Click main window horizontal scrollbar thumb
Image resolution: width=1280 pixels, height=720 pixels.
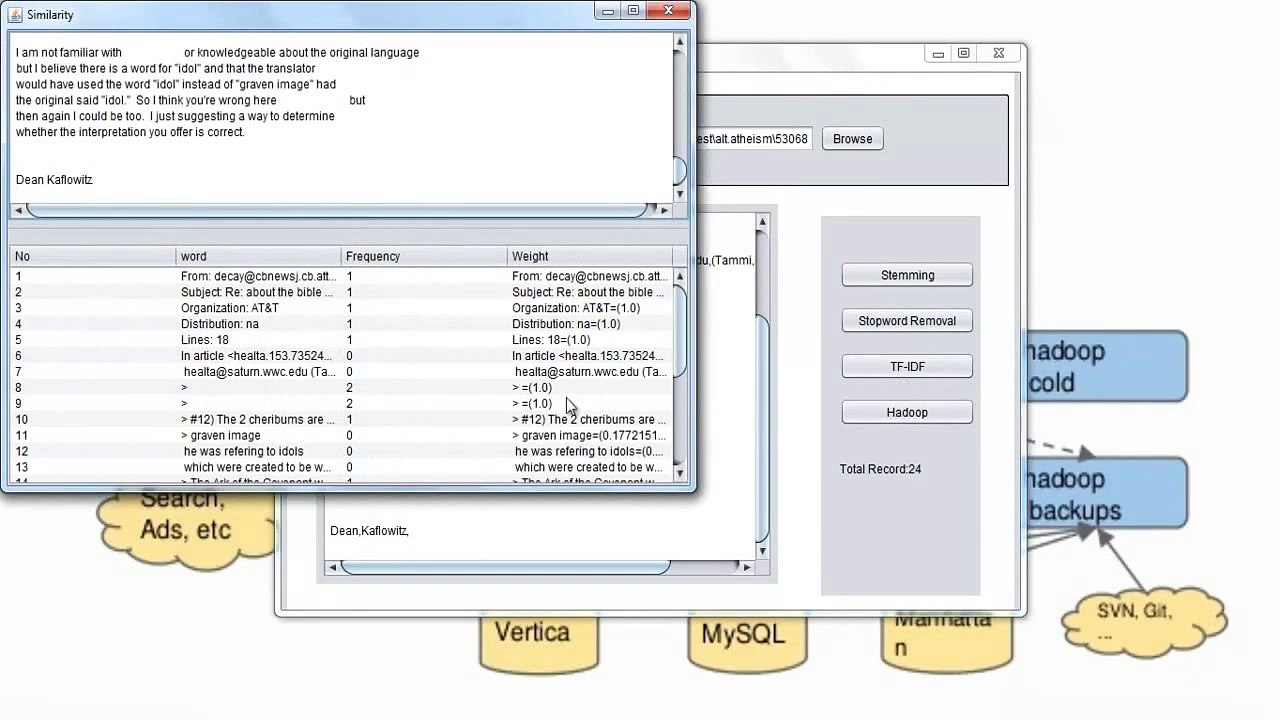(x=505, y=567)
